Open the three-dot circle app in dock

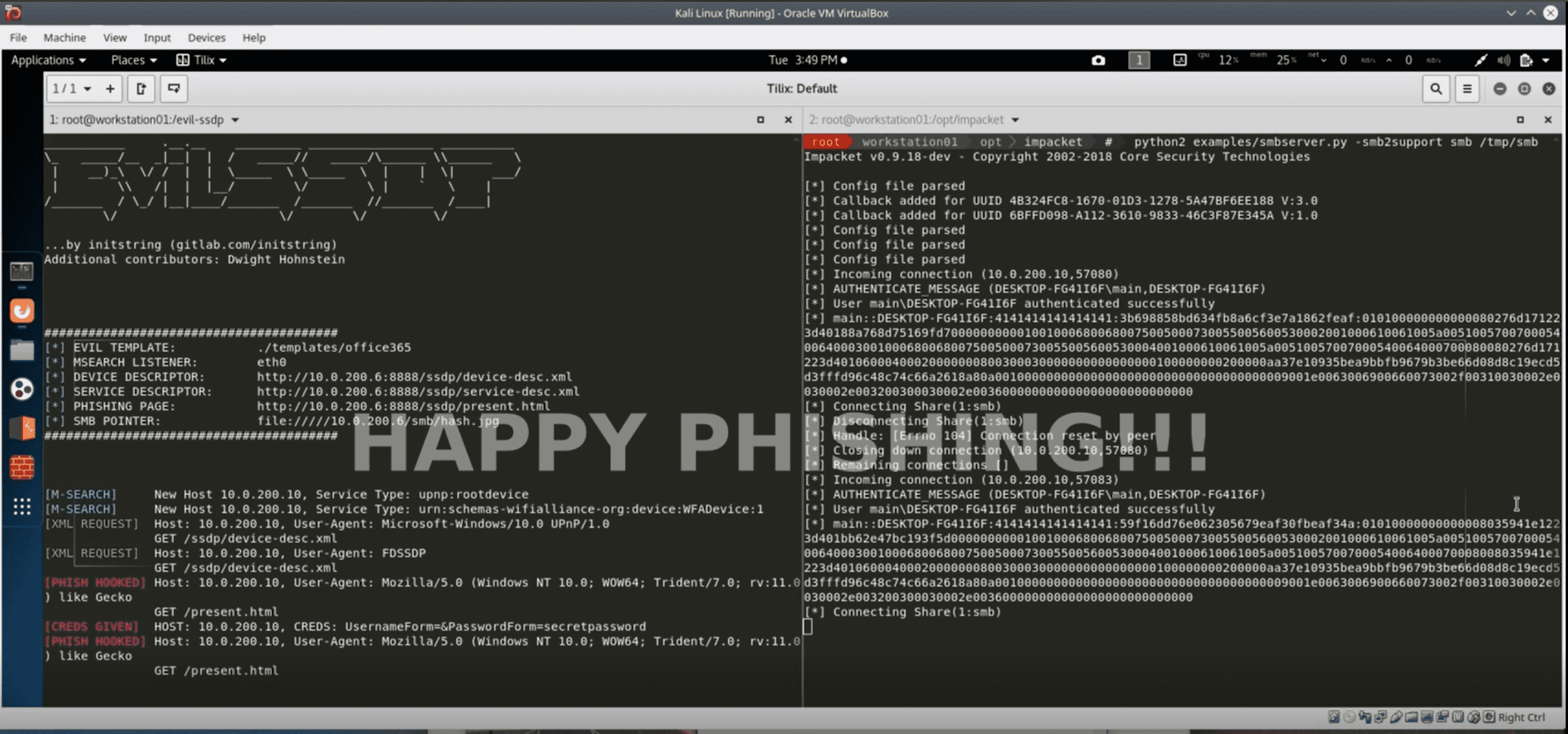pos(22,389)
